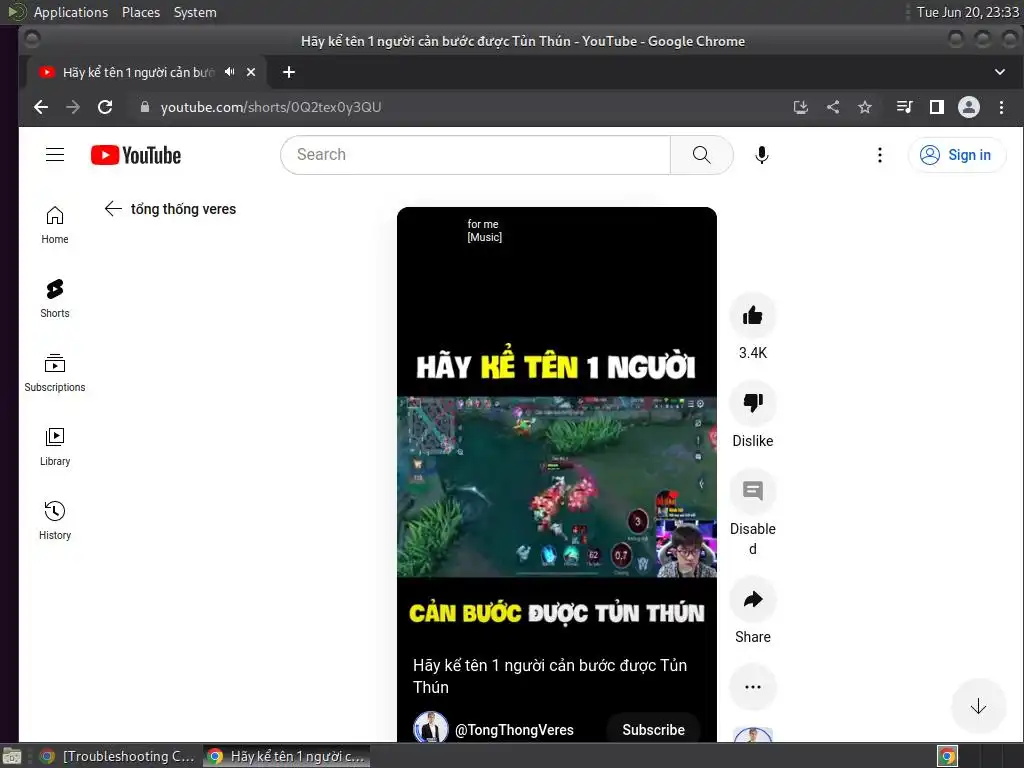Click Chrome forward navigation arrow

(x=72, y=107)
